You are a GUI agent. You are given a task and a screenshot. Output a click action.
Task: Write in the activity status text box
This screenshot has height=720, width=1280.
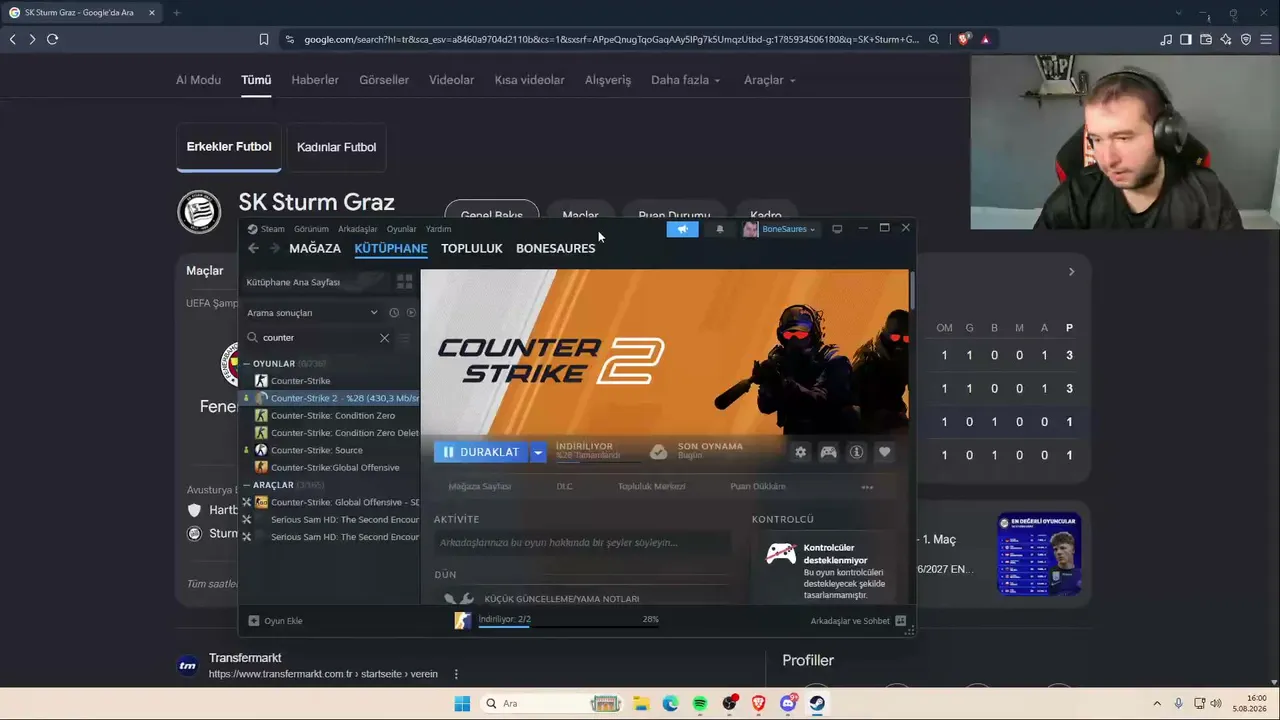click(582, 543)
